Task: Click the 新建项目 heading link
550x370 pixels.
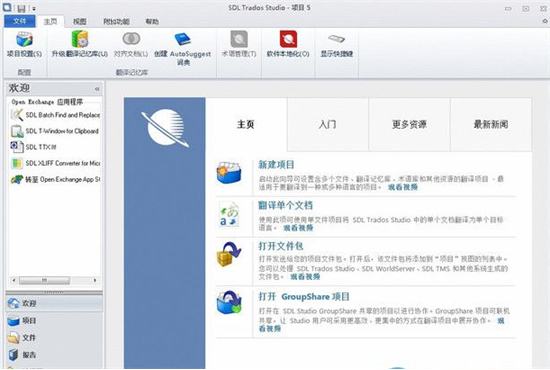Action: tap(276, 164)
